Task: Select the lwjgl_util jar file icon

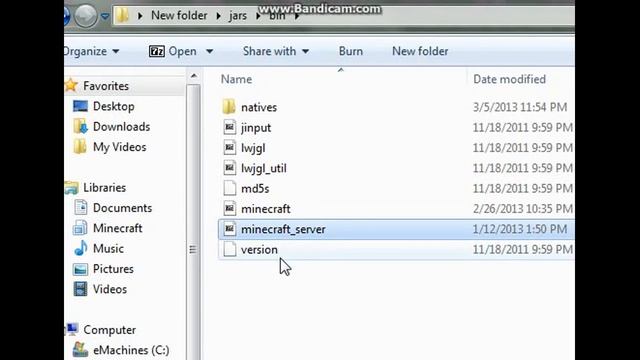Action: pyautogui.click(x=229, y=168)
